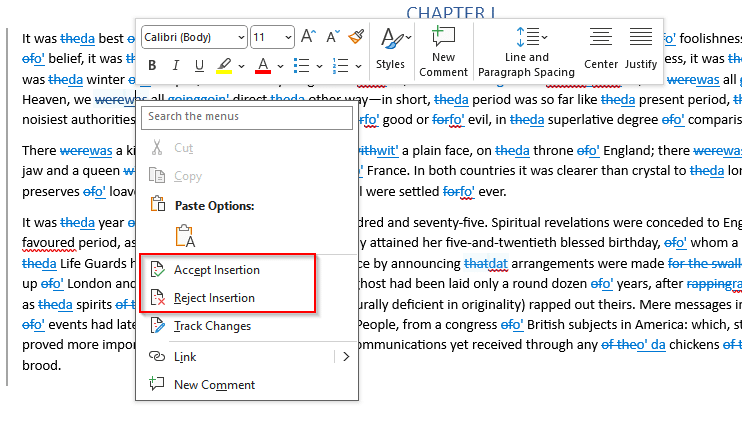Click the tracked word 'thatdat'

pos(486,264)
